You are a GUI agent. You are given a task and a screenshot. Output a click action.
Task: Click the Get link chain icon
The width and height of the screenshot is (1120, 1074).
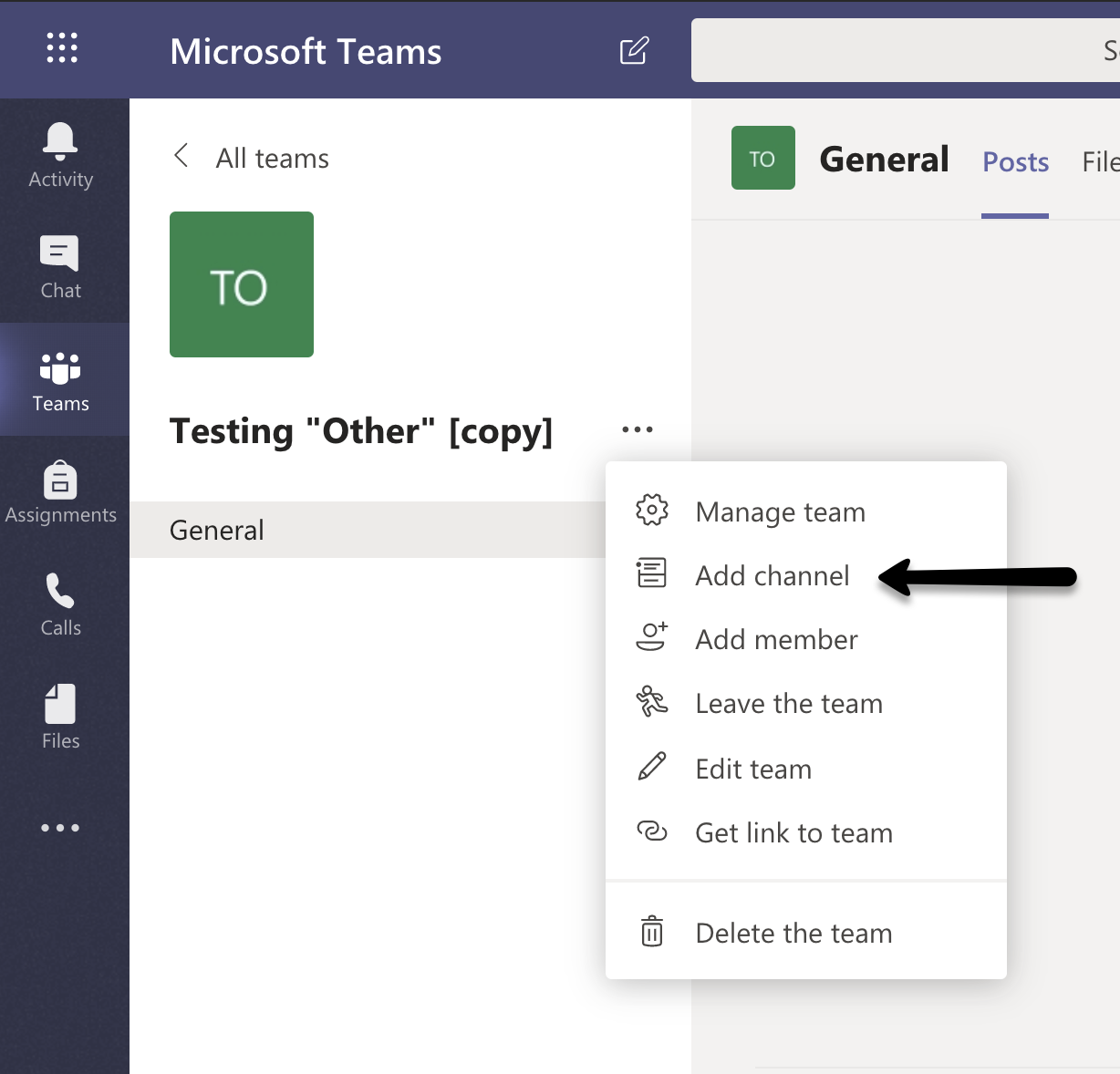(x=652, y=831)
